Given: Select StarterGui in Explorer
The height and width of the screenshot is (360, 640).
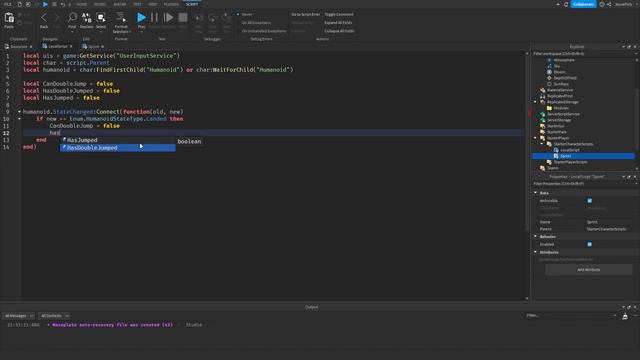Looking at the screenshot, I should [555, 126].
